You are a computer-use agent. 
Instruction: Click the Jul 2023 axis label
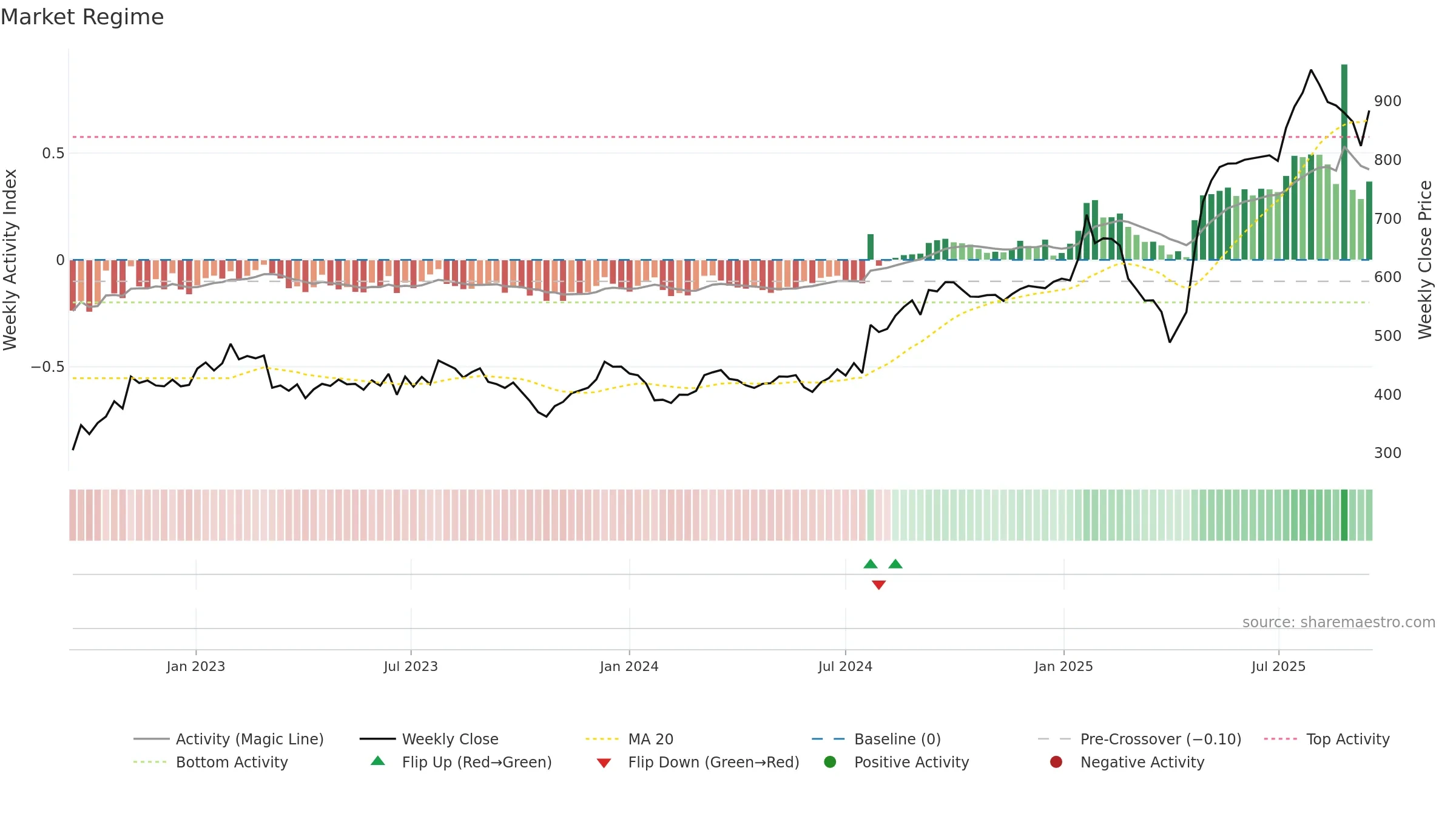411,667
